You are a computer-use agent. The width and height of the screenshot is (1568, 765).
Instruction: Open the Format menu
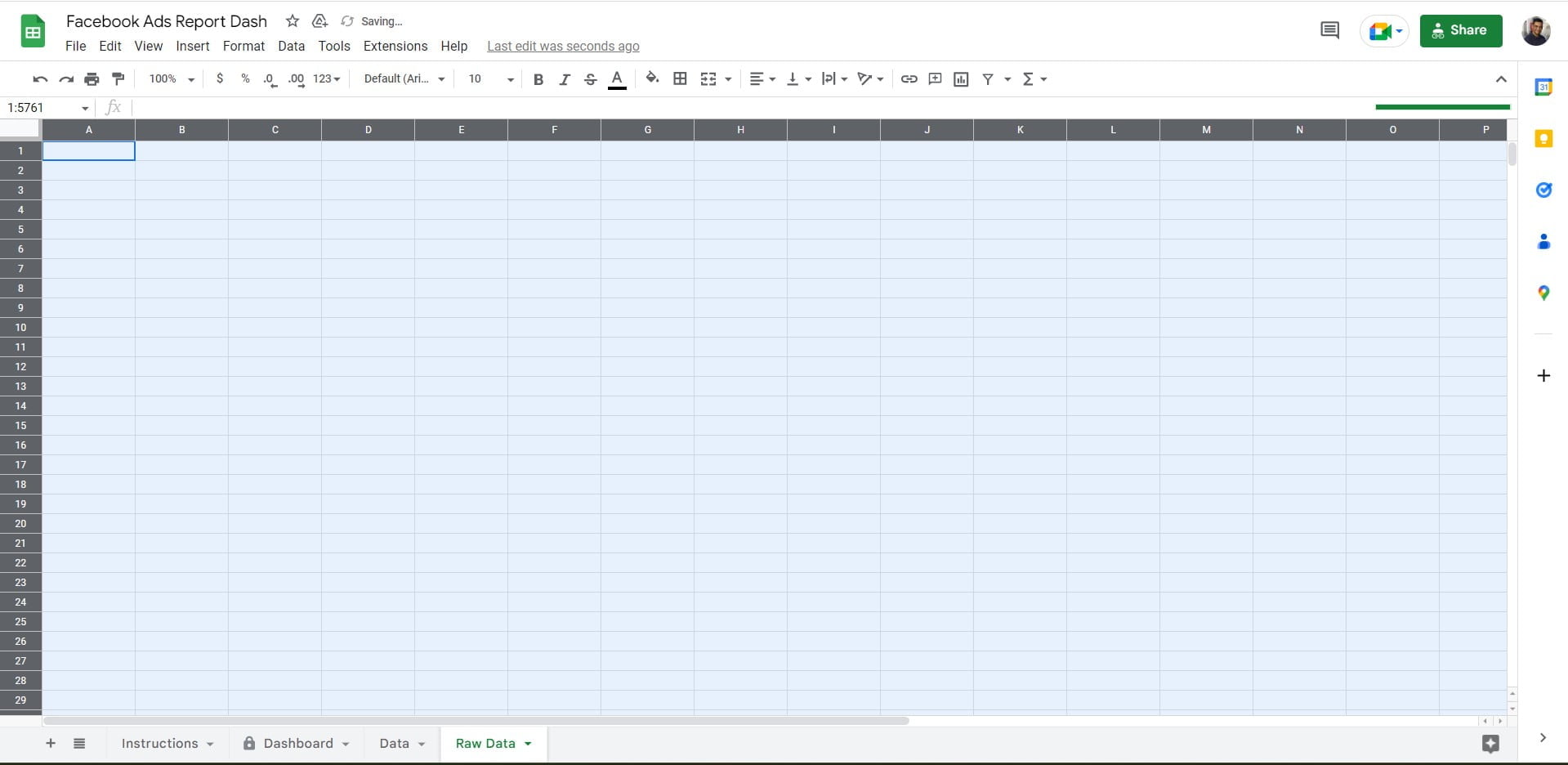pos(243,46)
